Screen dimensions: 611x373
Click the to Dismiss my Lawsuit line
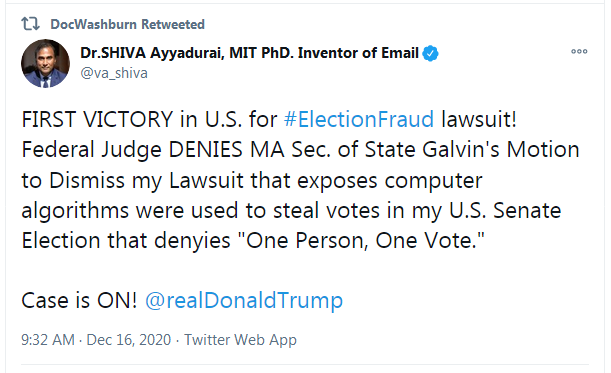coord(252,180)
